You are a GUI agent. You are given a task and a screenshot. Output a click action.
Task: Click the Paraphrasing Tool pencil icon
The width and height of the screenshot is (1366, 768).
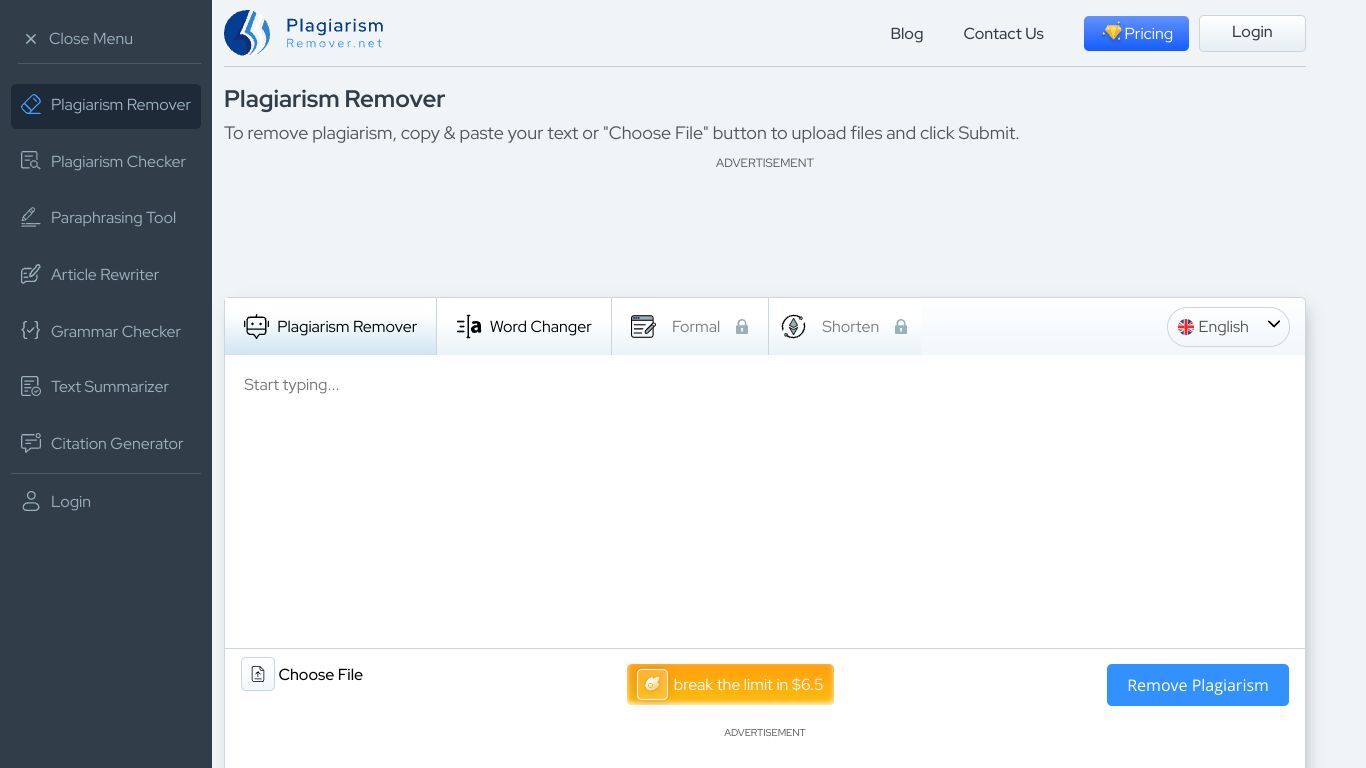pos(31,217)
